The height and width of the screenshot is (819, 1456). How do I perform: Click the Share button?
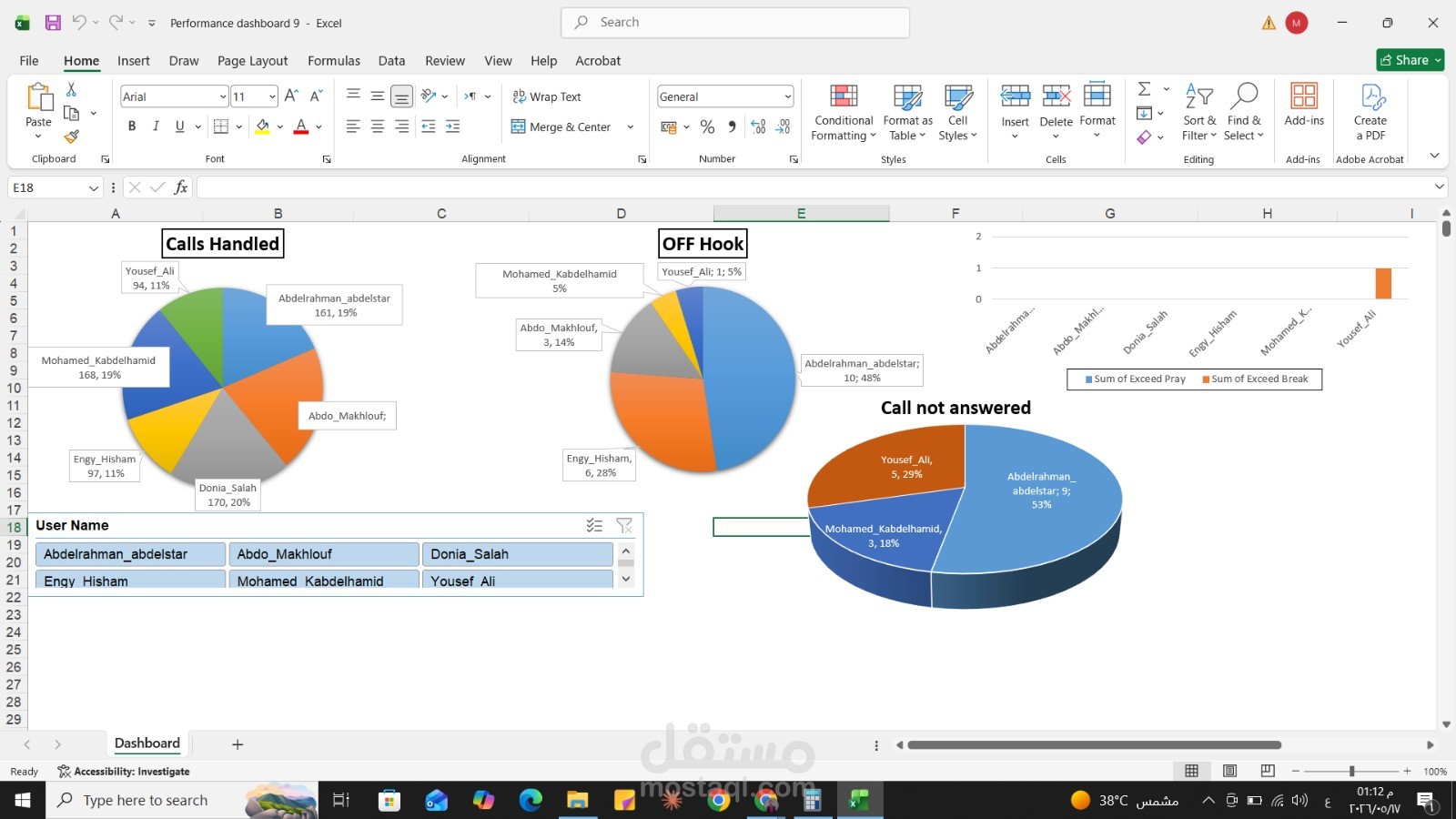click(1410, 60)
